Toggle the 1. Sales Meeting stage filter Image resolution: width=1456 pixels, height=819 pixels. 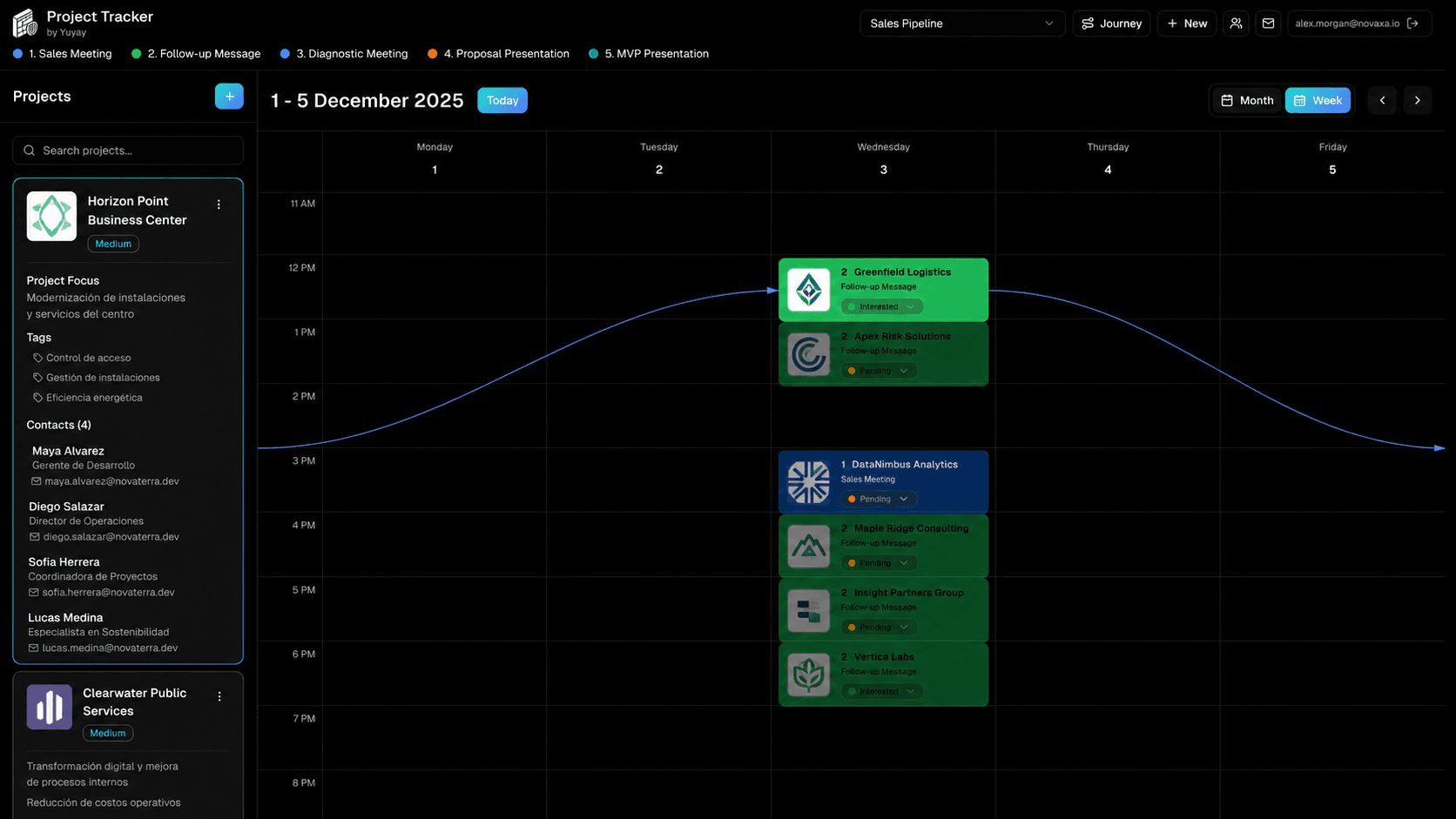pyautogui.click(x=63, y=54)
